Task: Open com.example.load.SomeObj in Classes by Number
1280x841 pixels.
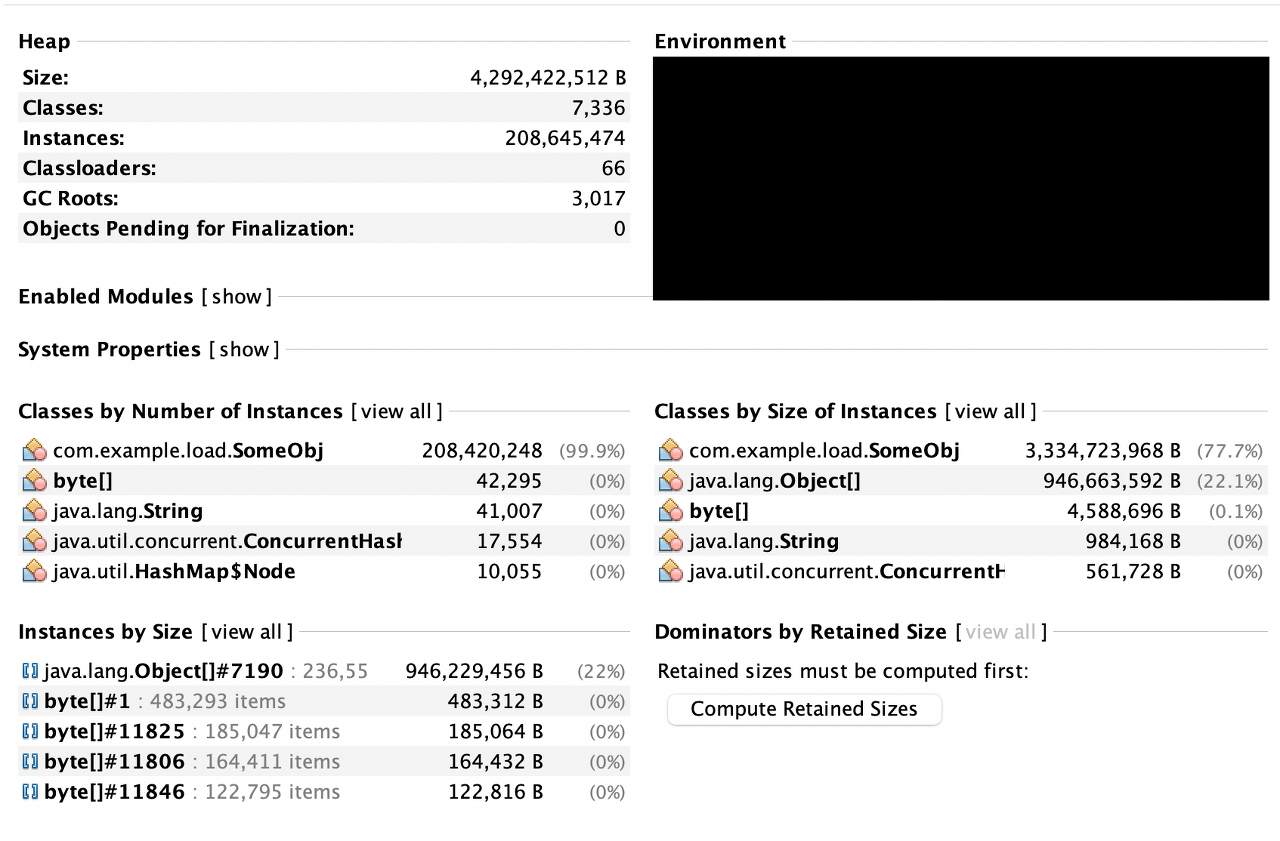Action: [x=188, y=451]
